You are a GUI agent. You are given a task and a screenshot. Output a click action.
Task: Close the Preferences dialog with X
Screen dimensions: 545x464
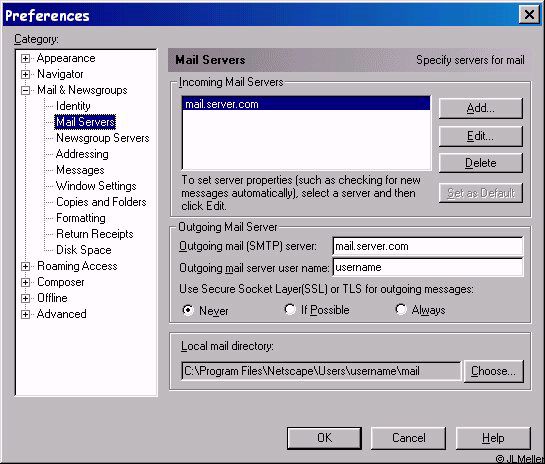click(x=529, y=15)
